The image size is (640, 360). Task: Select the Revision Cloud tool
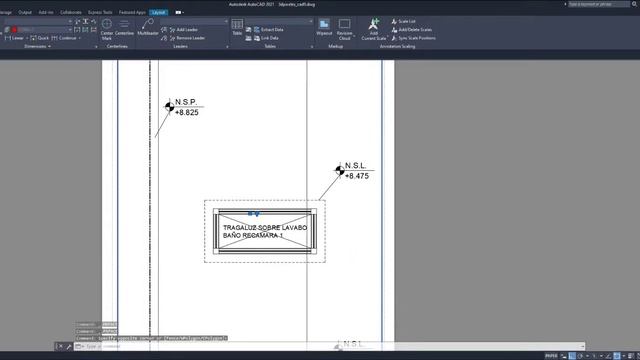344,29
